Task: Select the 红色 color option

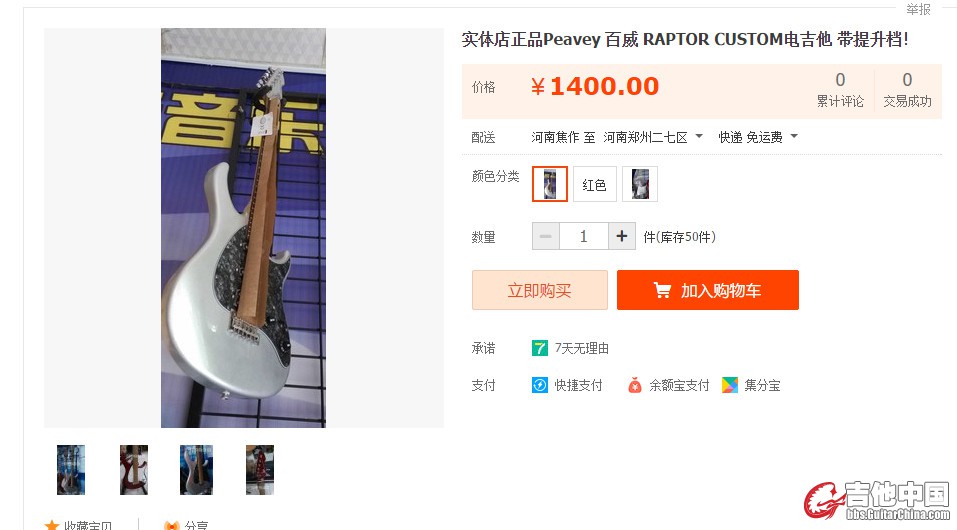Action: point(594,184)
